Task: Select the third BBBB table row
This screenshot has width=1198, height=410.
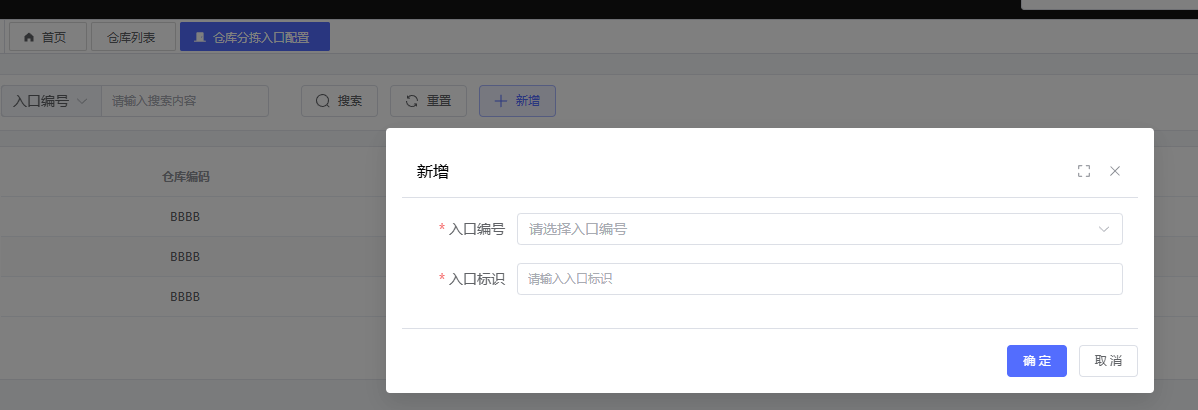Action: tap(185, 297)
